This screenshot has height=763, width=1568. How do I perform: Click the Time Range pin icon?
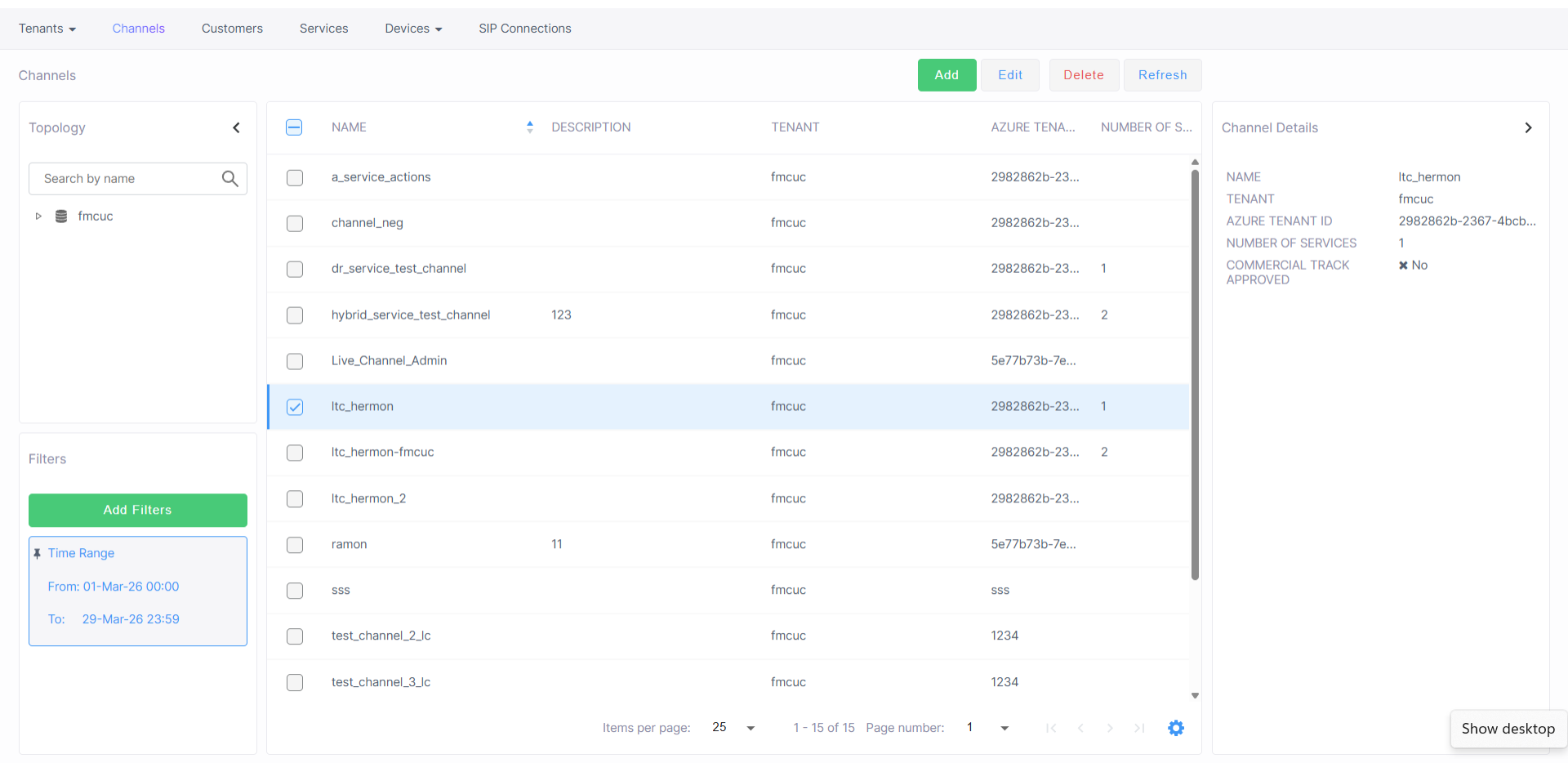coord(38,553)
